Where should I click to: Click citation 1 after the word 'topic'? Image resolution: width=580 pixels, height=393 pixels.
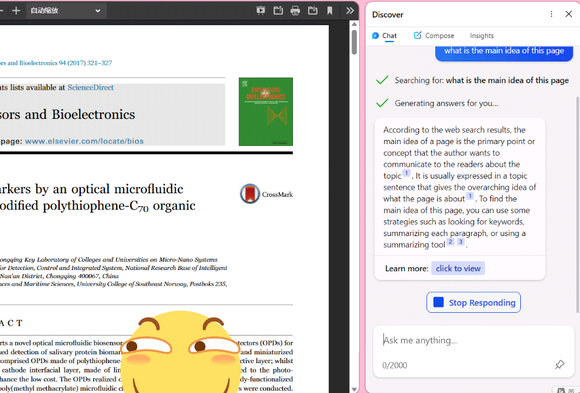[406, 173]
